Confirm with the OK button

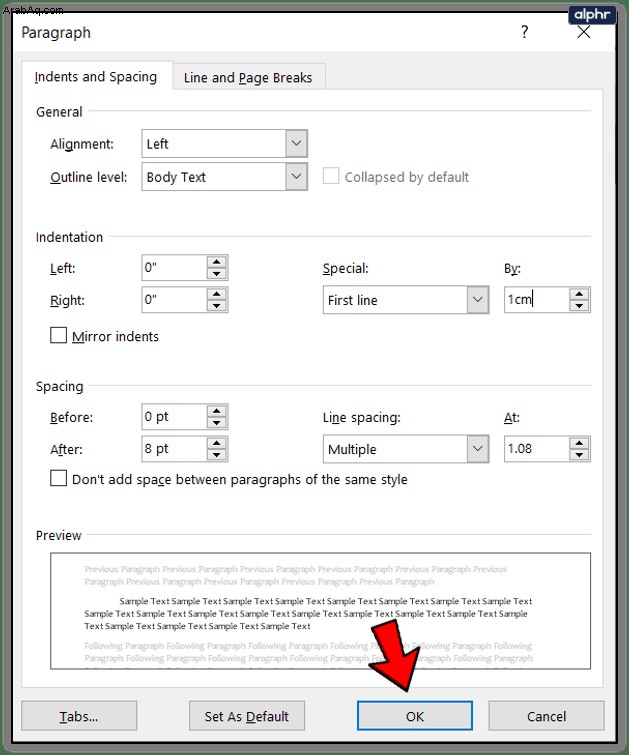(x=415, y=716)
